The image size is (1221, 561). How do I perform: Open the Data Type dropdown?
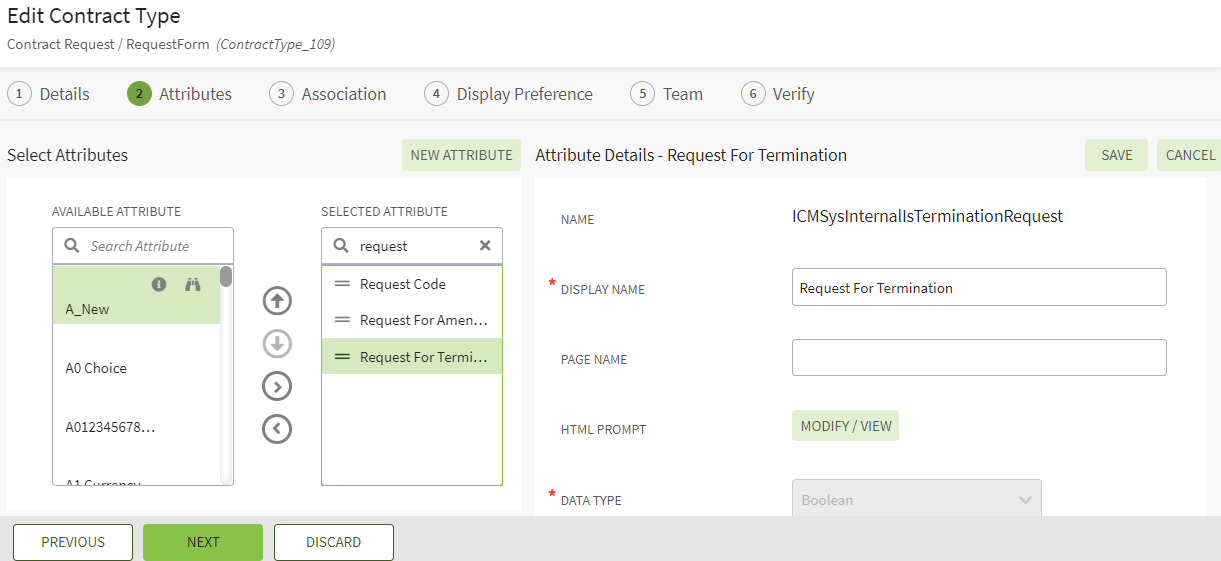click(916, 500)
